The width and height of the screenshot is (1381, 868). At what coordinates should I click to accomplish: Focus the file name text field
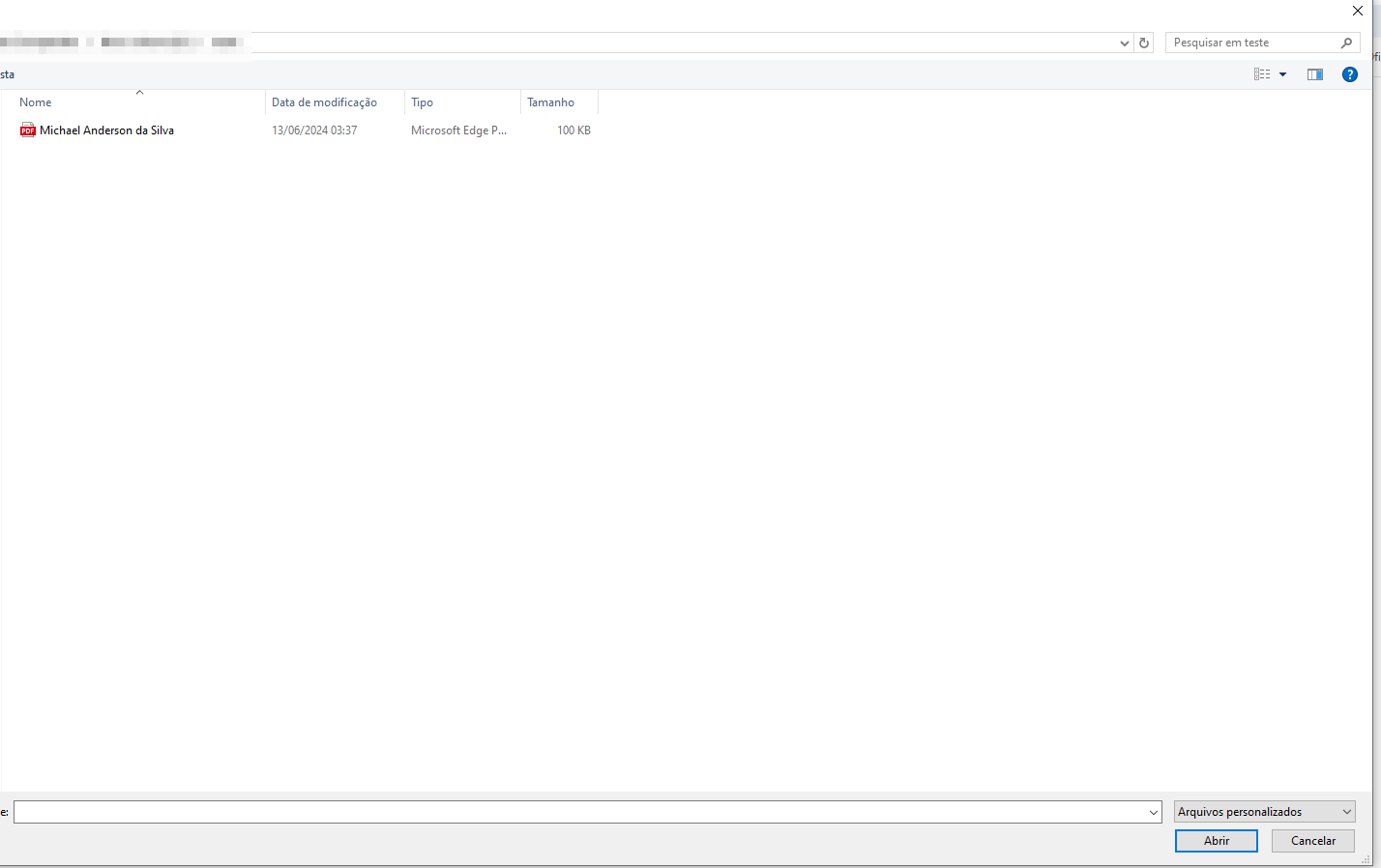580,812
